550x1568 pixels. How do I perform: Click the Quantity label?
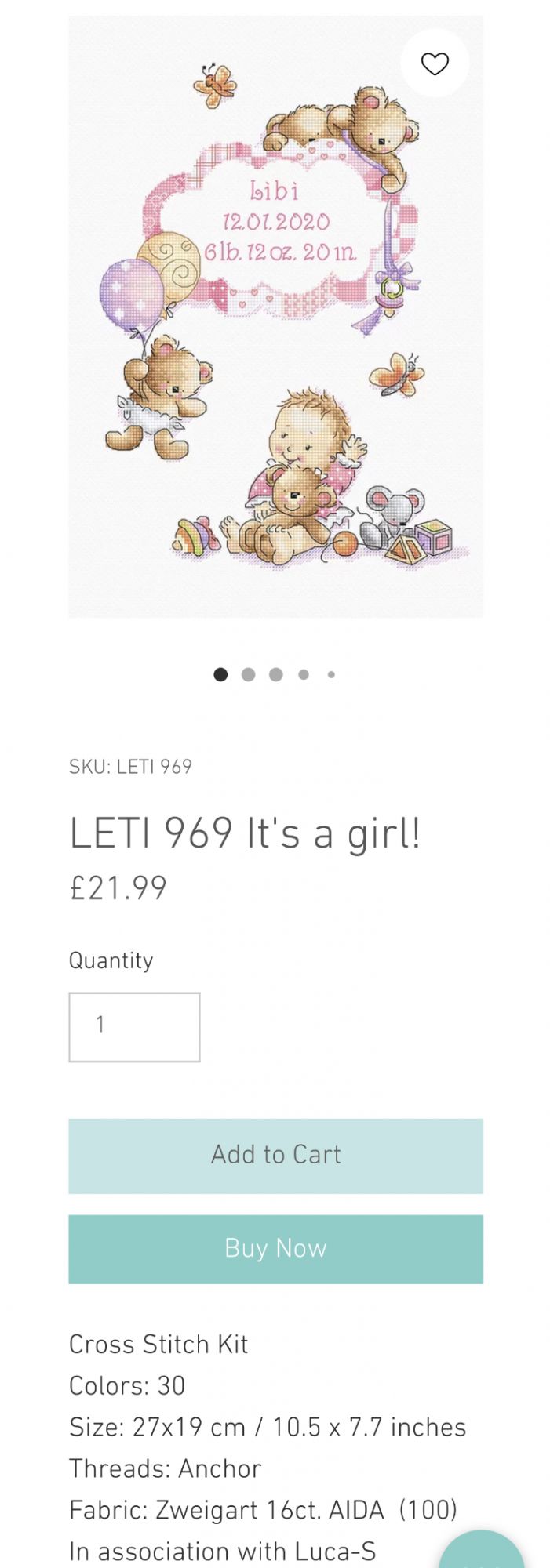click(x=111, y=960)
